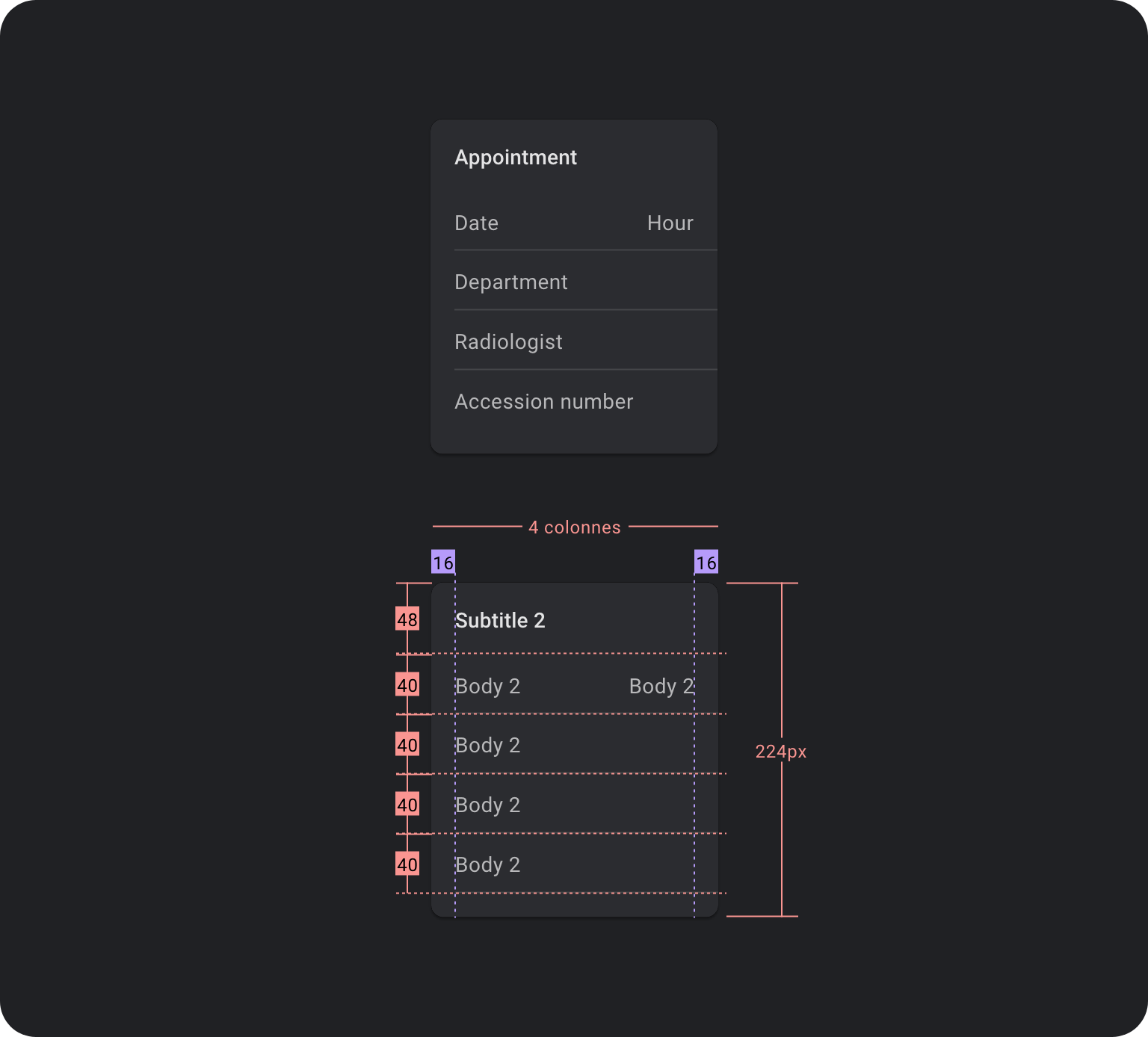
Task: Click the red 48 height badge
Action: coord(407,619)
